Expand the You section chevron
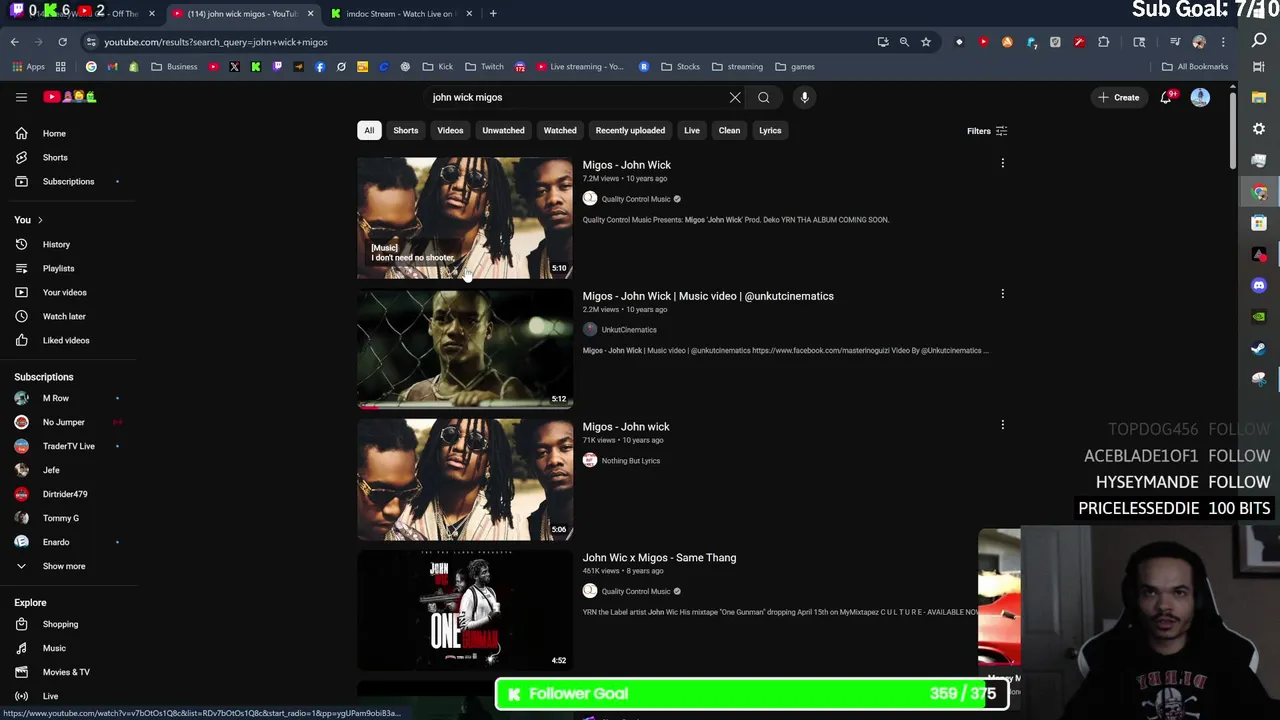 point(40,220)
